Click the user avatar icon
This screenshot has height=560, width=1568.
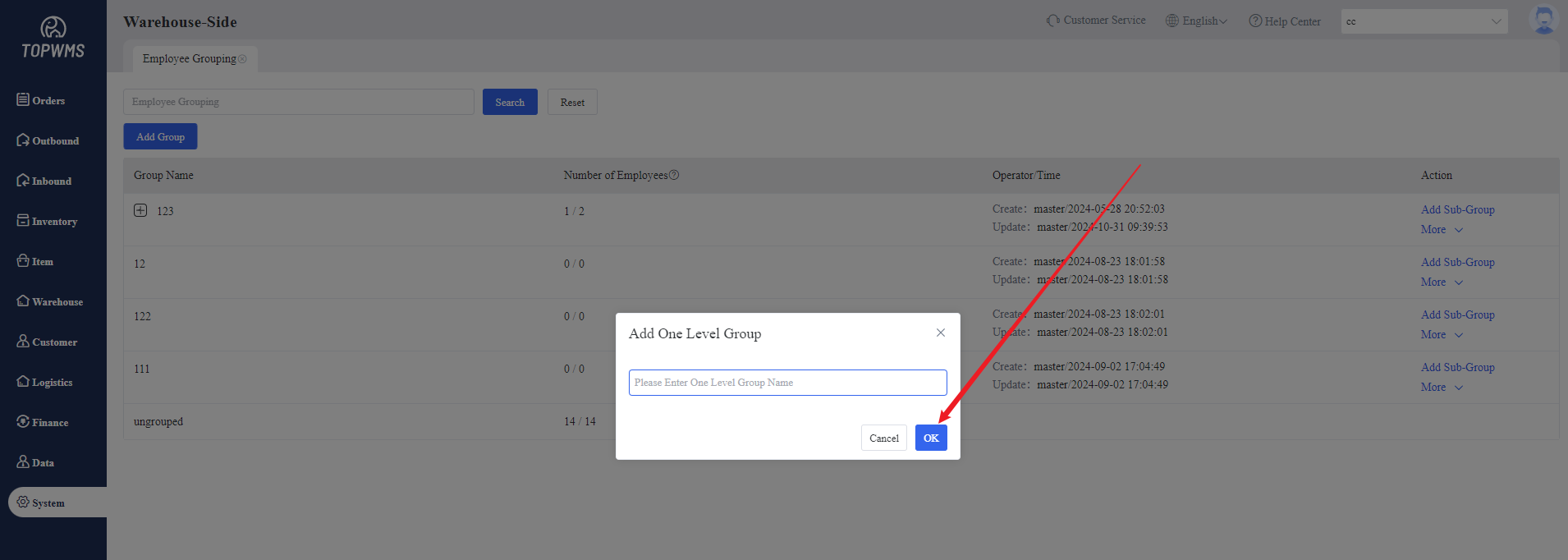1543,20
